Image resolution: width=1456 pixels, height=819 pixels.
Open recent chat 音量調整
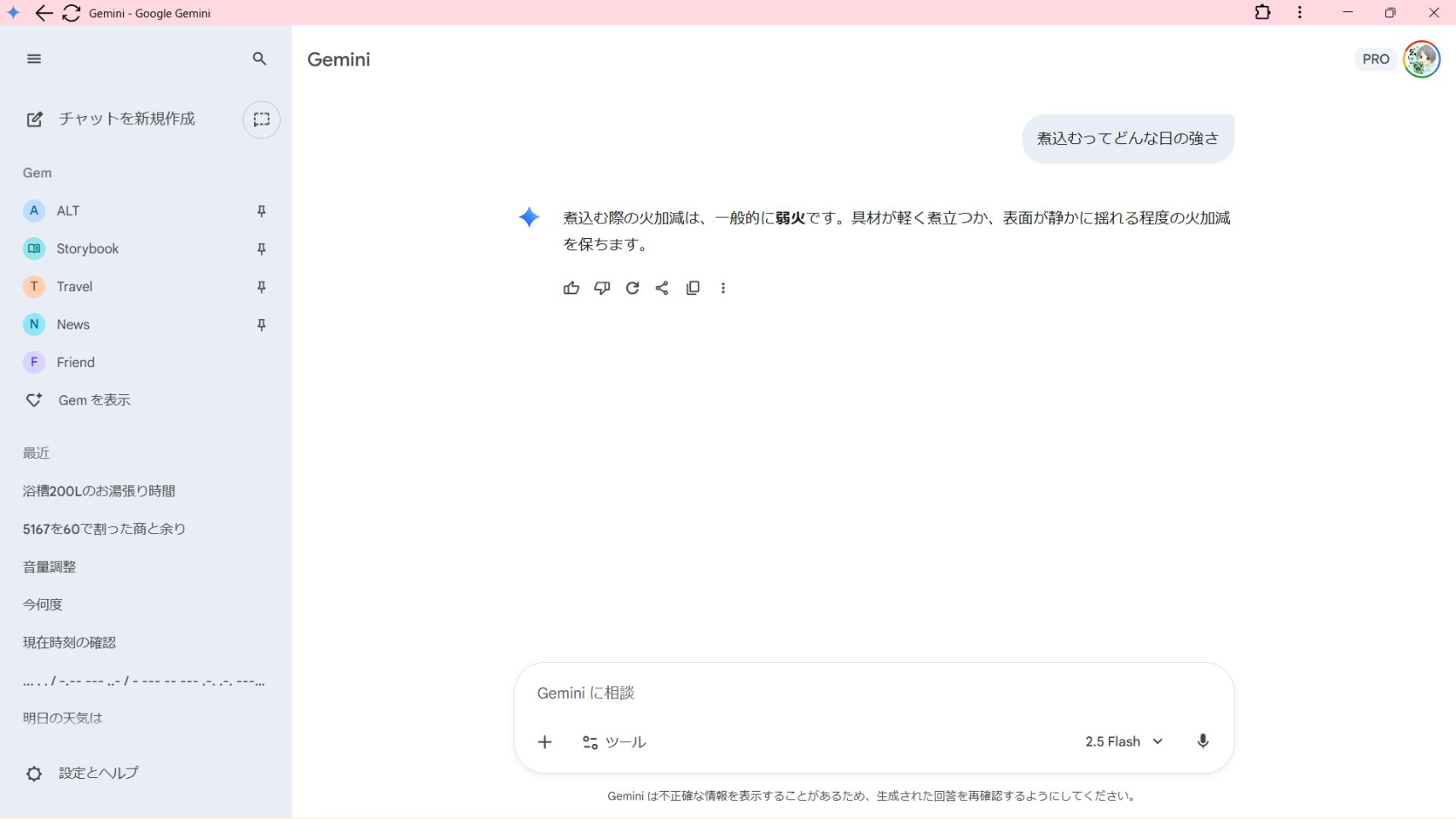click(49, 566)
